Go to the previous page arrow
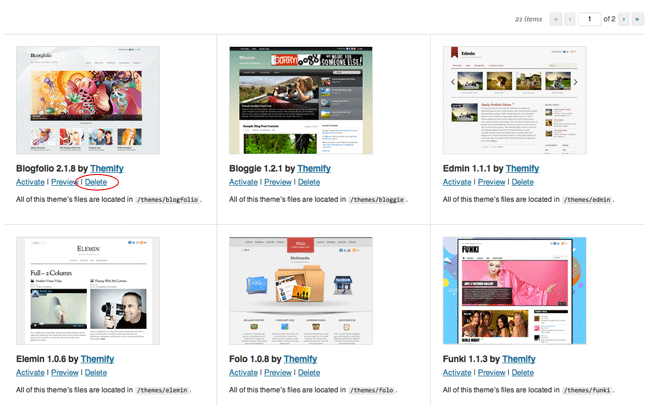This screenshot has width=650, height=406. pos(570,19)
